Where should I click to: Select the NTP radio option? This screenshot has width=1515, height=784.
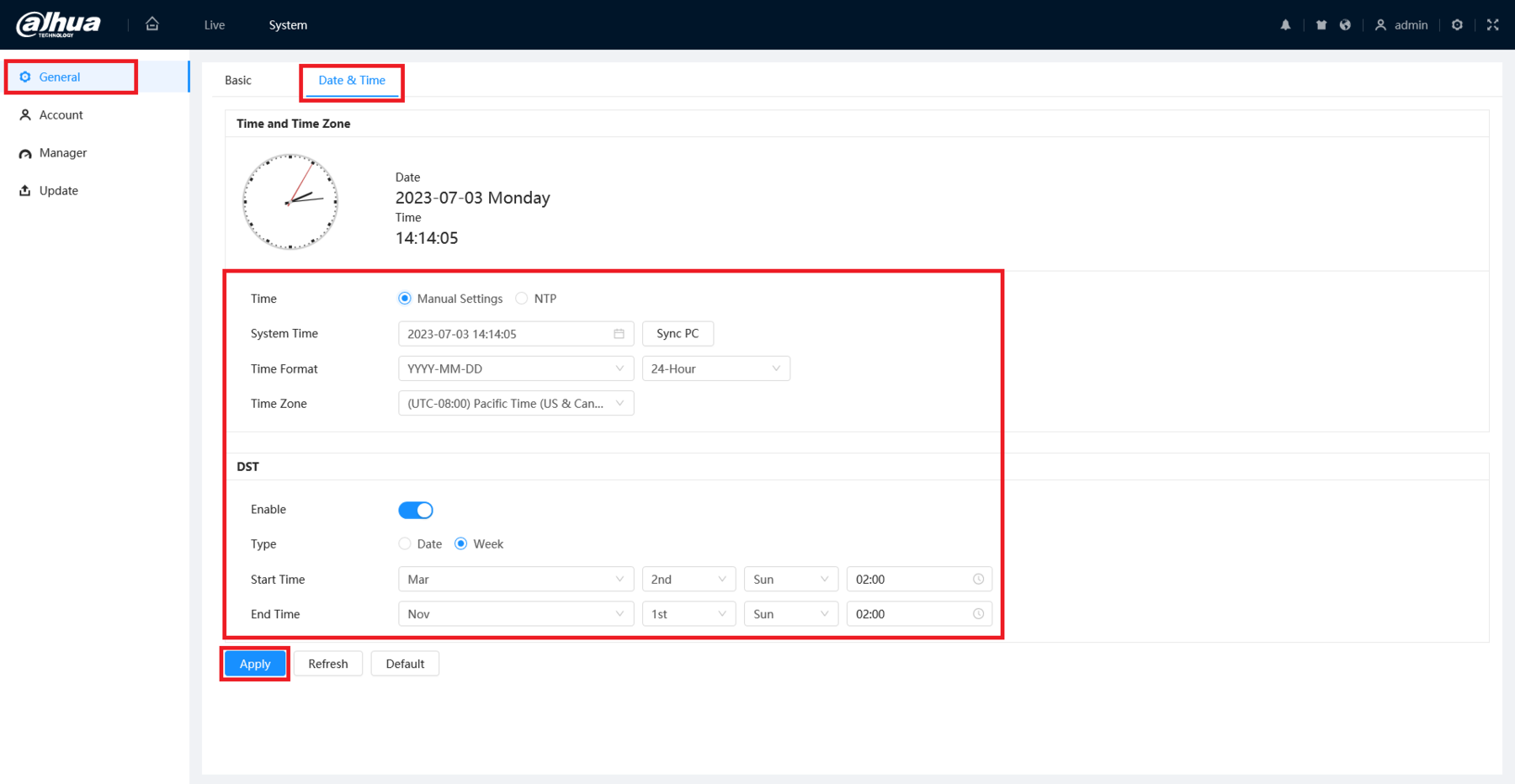pyautogui.click(x=522, y=299)
